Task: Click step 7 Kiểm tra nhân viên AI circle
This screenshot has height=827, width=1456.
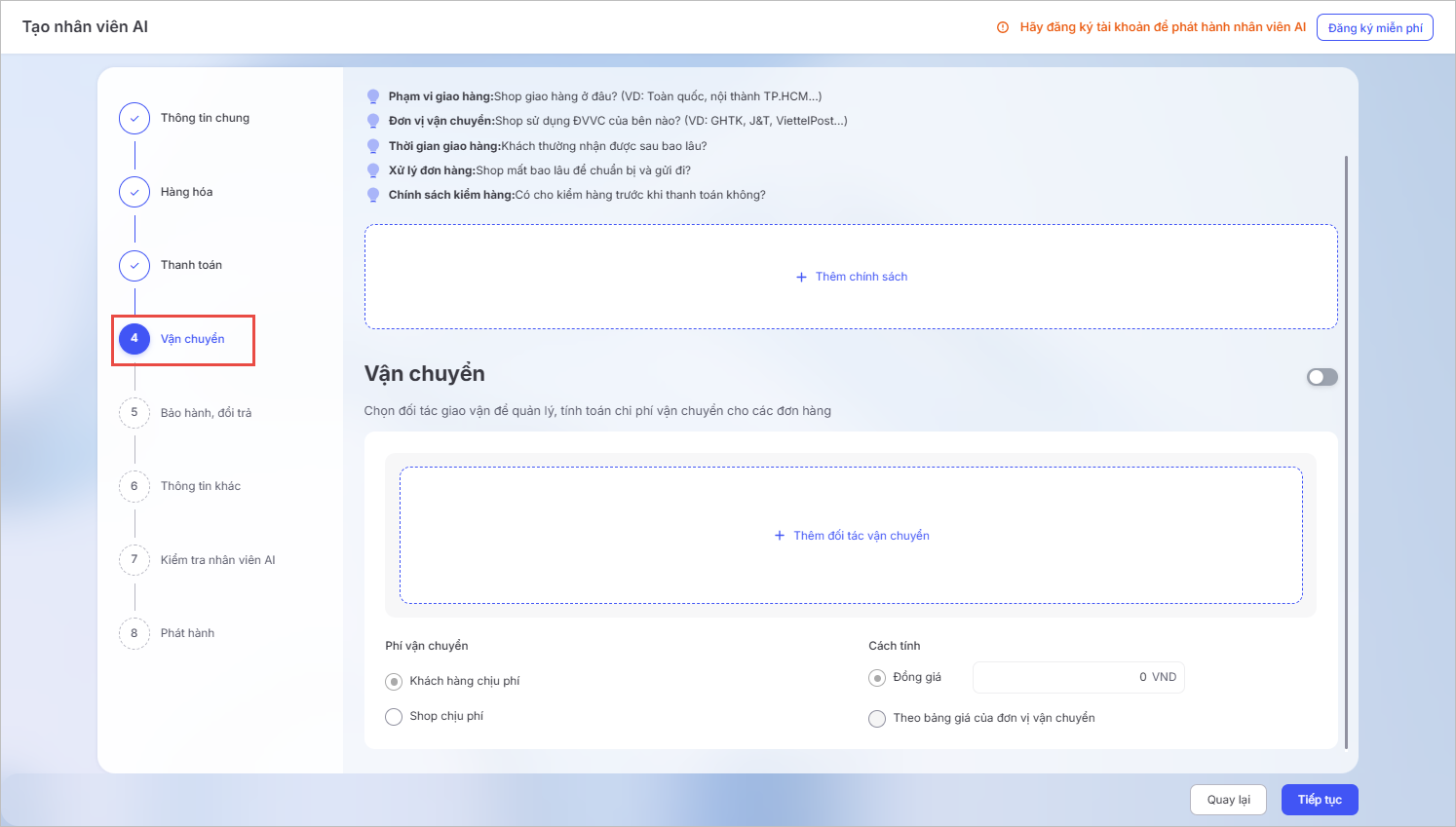Action: 134,559
